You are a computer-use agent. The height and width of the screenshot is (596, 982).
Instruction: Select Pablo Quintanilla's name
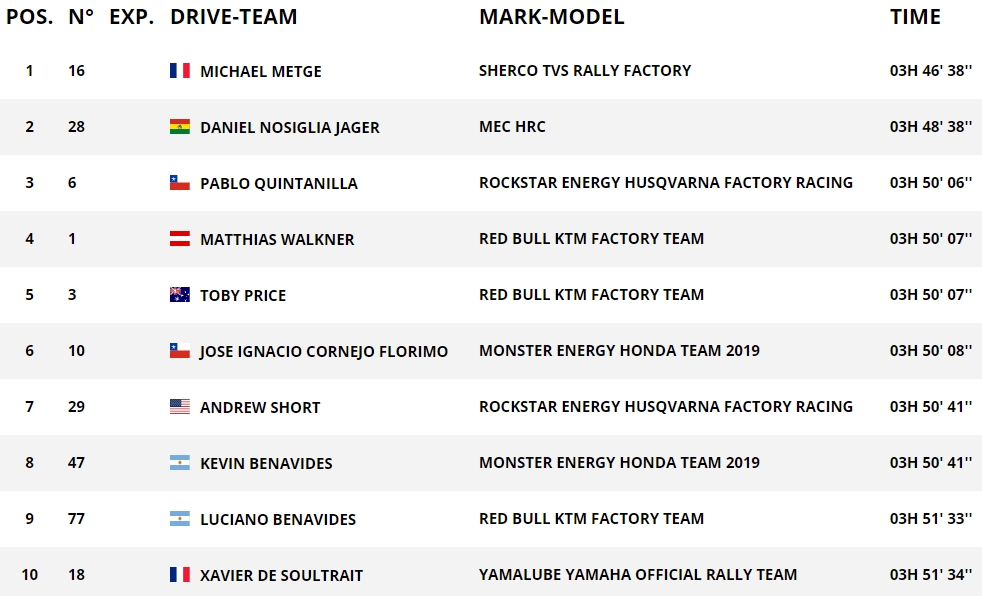click(279, 184)
